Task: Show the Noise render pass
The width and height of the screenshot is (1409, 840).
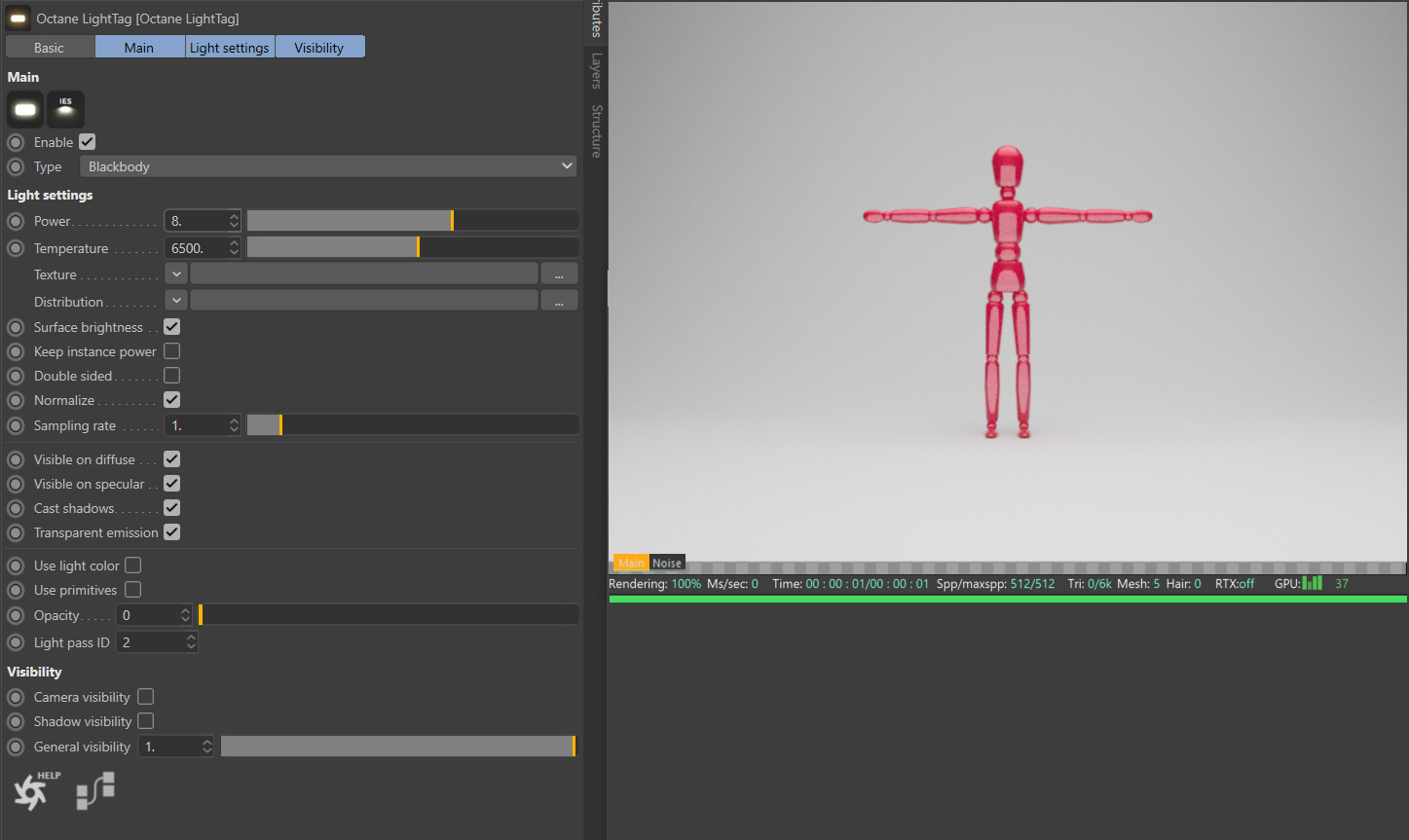Action: pyautogui.click(x=667, y=563)
